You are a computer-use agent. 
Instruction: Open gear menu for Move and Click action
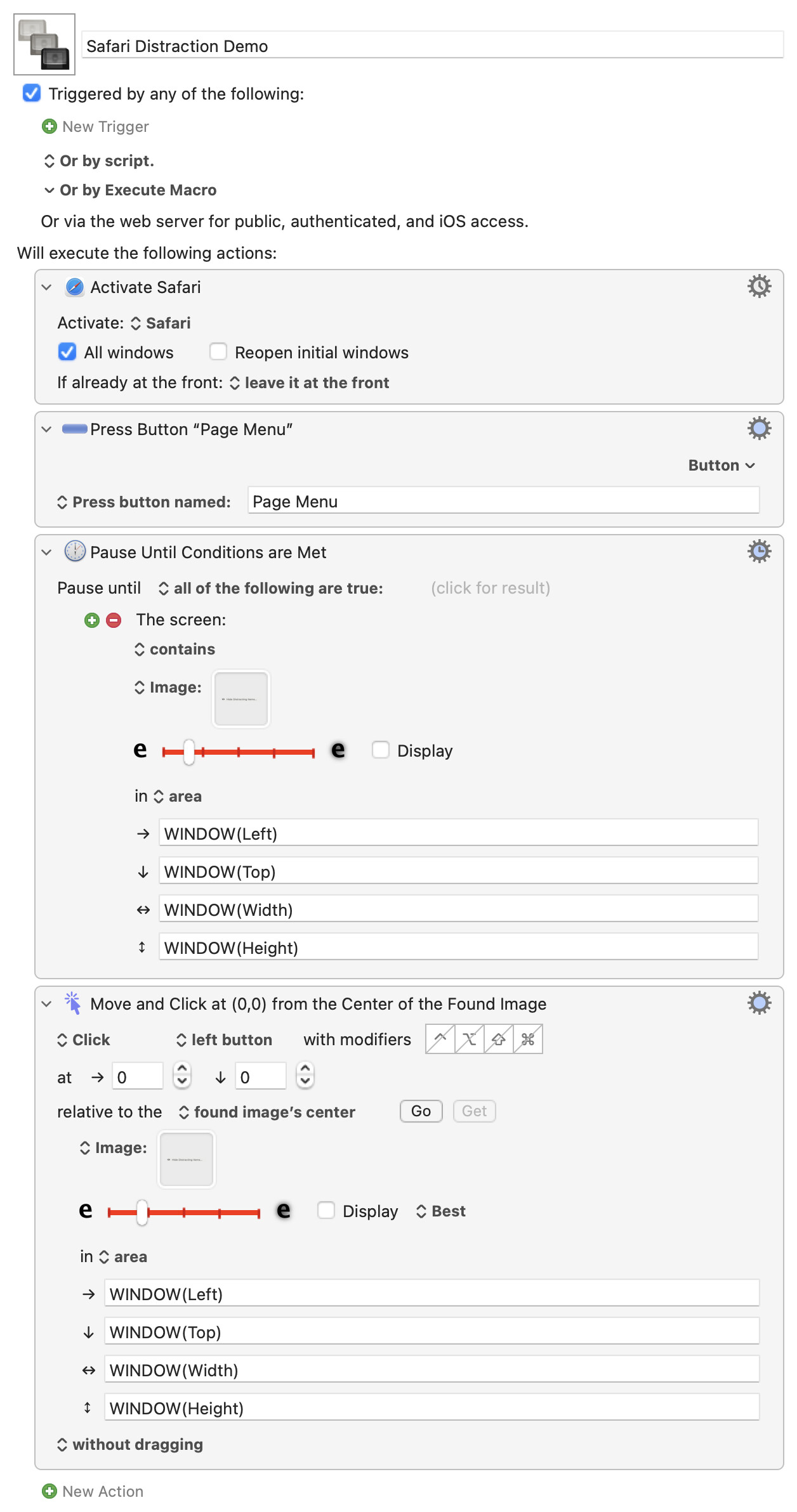[759, 1003]
